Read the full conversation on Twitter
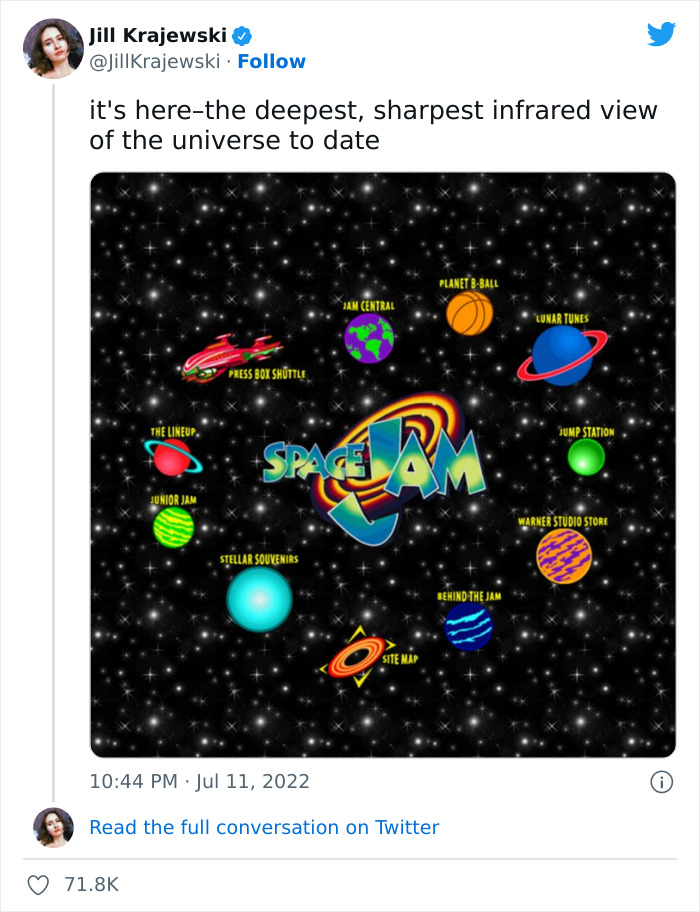The image size is (700, 912). 265,827
